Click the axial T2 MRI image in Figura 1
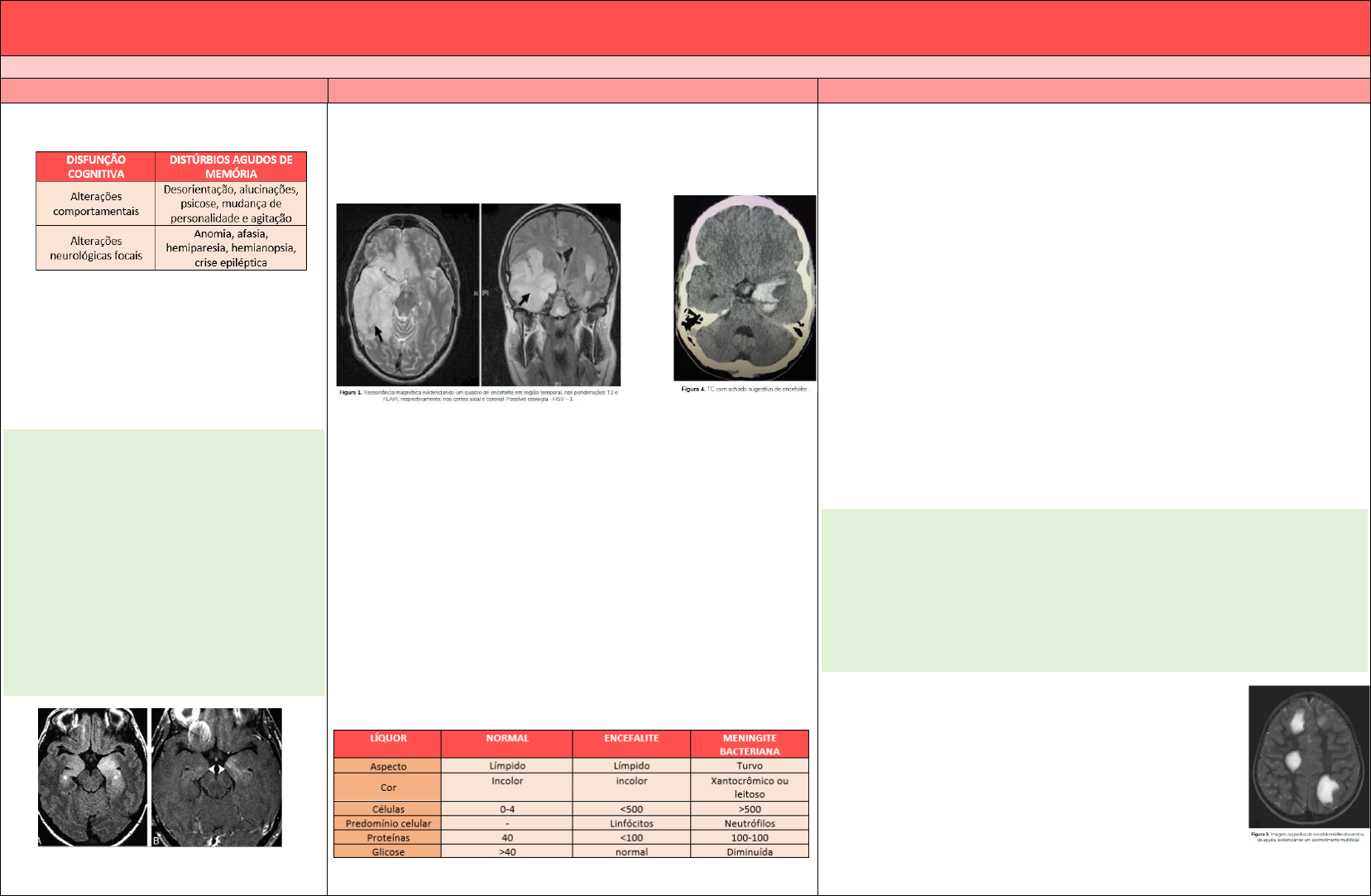The image size is (1371, 896). point(407,295)
